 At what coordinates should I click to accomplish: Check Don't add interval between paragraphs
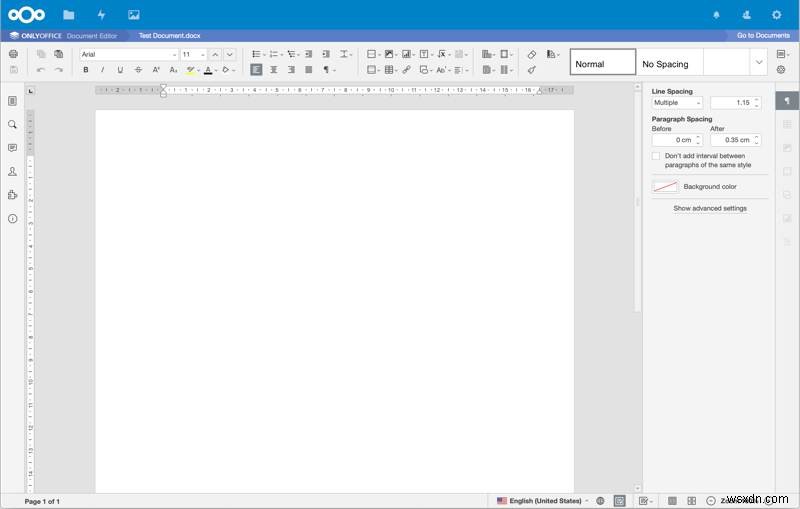pos(656,156)
